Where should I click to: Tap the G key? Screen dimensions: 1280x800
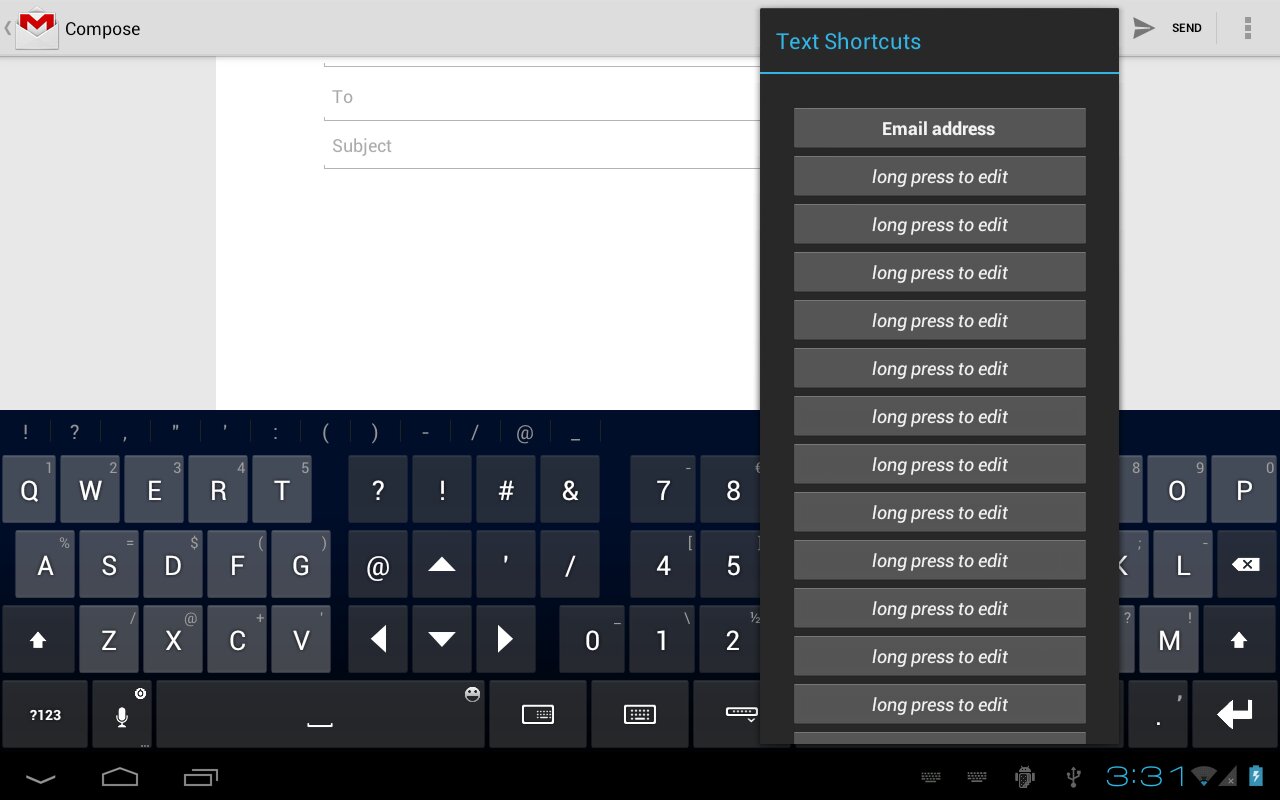point(301,565)
